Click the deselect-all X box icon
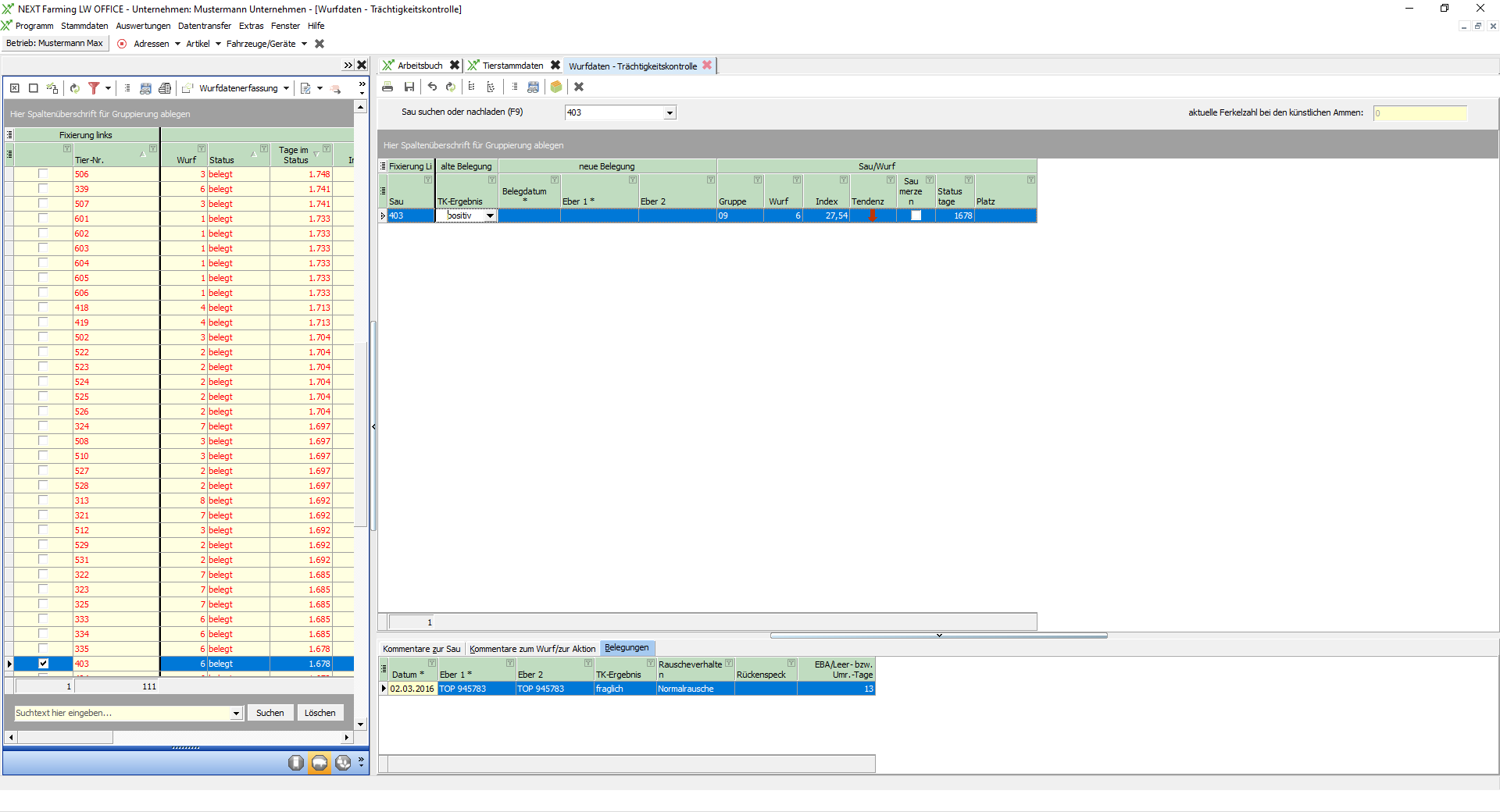The width and height of the screenshot is (1500, 812). coord(14,88)
